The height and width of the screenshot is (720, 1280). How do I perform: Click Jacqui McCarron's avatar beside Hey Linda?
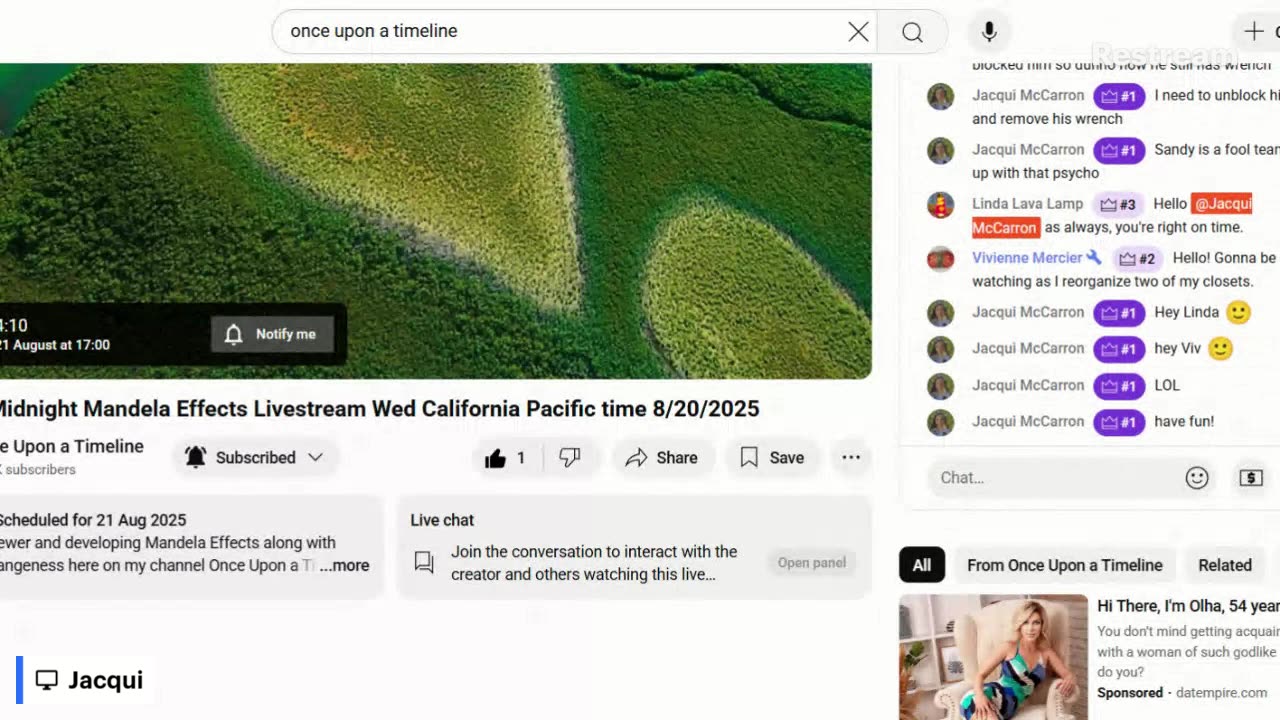click(940, 313)
